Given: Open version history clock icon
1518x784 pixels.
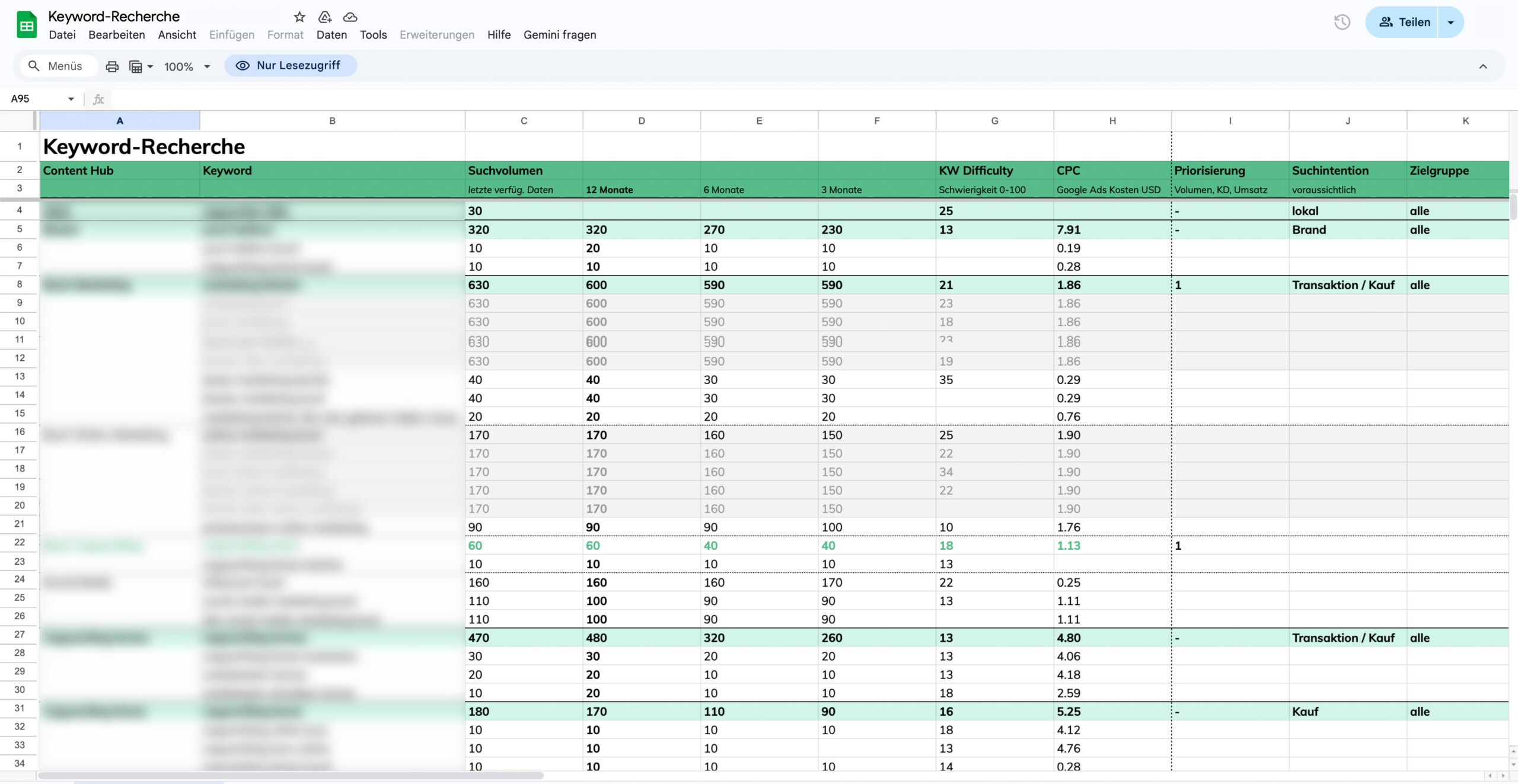Looking at the screenshot, I should pyautogui.click(x=1342, y=23).
